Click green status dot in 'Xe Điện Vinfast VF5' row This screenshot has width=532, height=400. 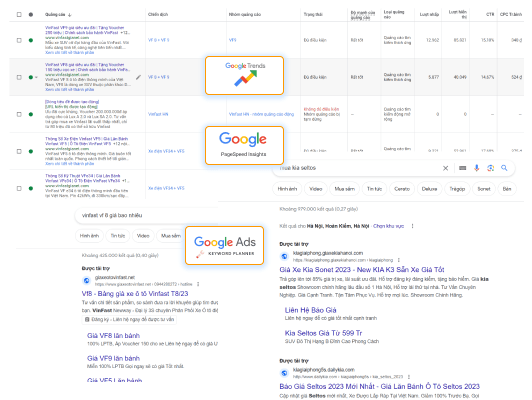31,151
